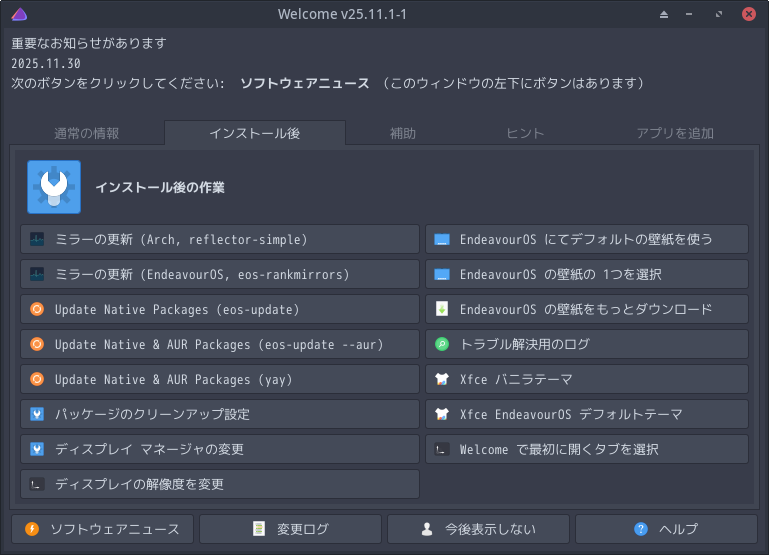Click the date text 2025.11.30
Screen dimensions: 769x555
[46, 64]
